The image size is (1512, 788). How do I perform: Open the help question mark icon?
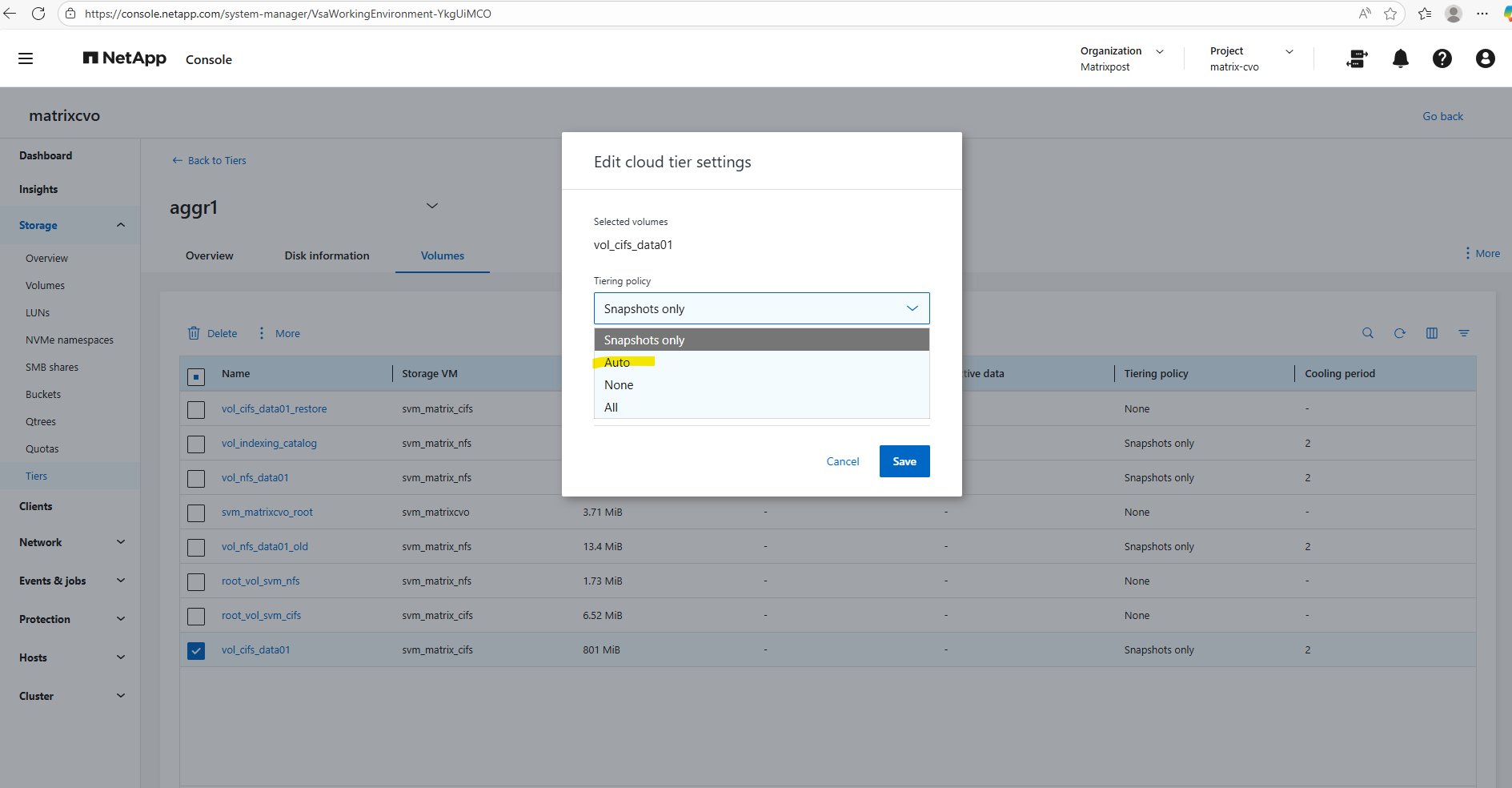click(x=1442, y=58)
